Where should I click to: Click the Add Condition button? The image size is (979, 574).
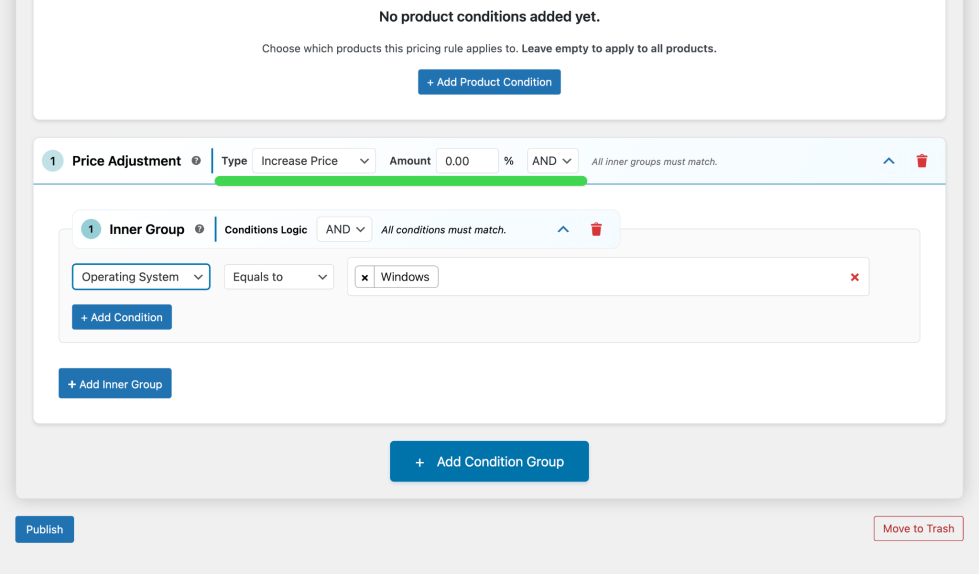tap(122, 317)
